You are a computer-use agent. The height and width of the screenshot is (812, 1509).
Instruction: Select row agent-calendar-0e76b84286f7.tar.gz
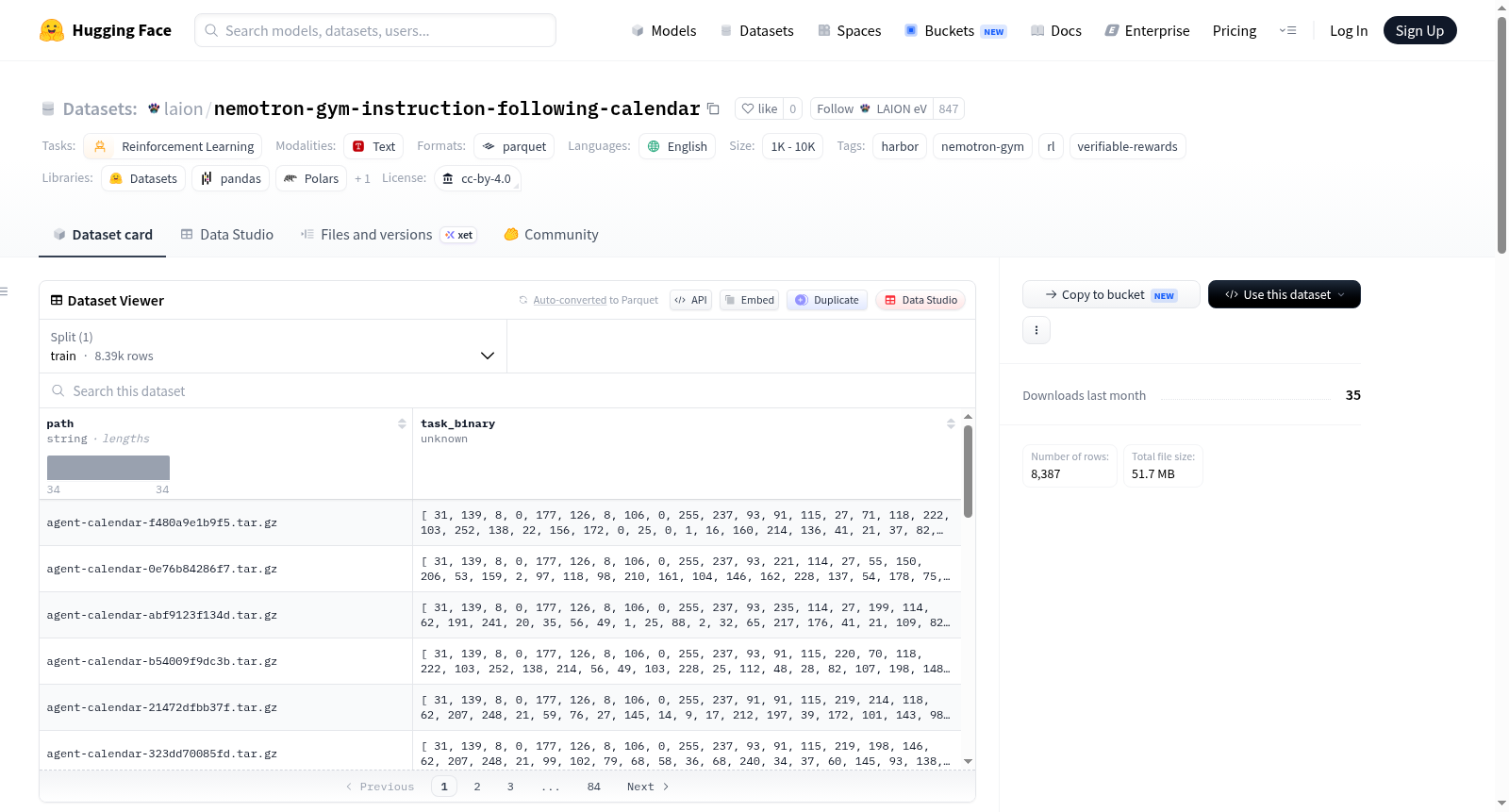pos(500,569)
